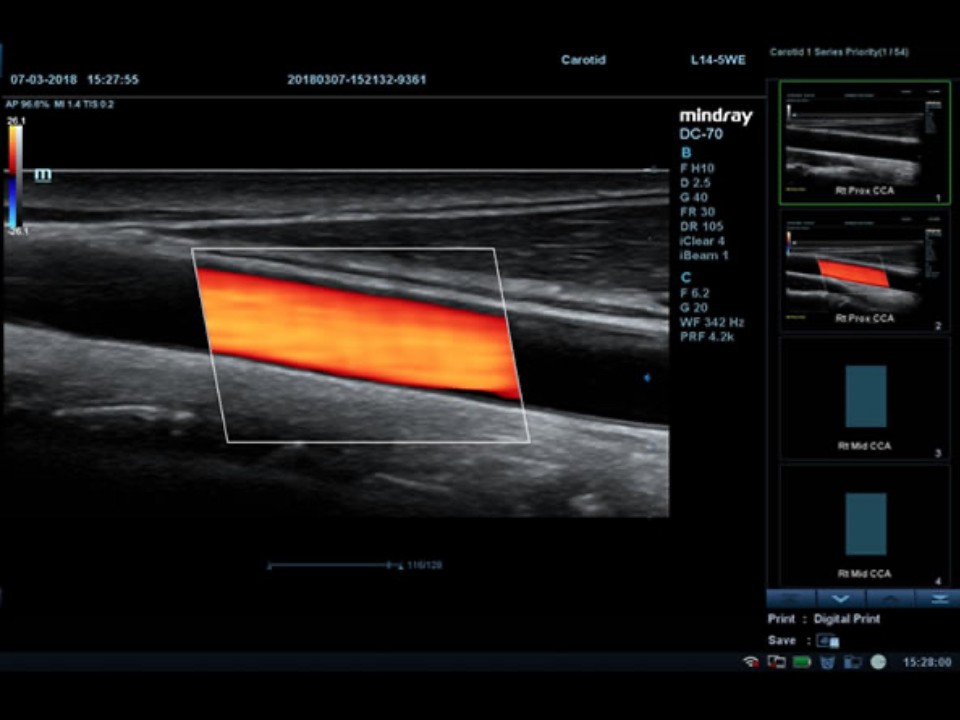Image resolution: width=960 pixels, height=720 pixels.
Task: Click the battery status icon
Action: coord(801,662)
